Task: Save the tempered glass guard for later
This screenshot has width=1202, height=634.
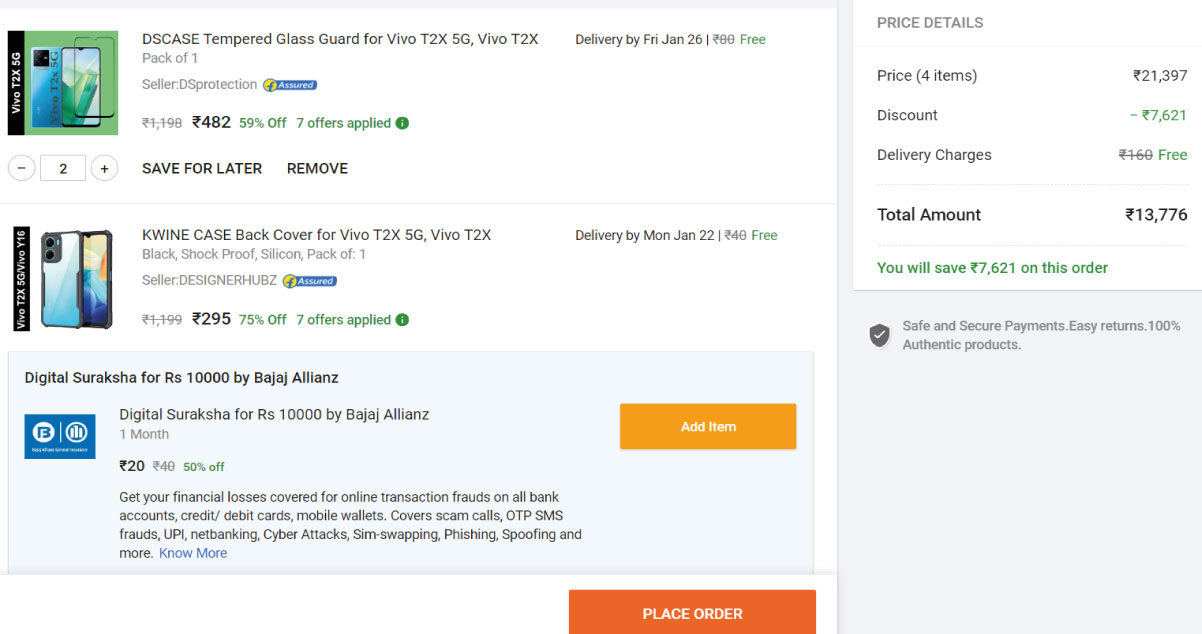Action: 201,168
